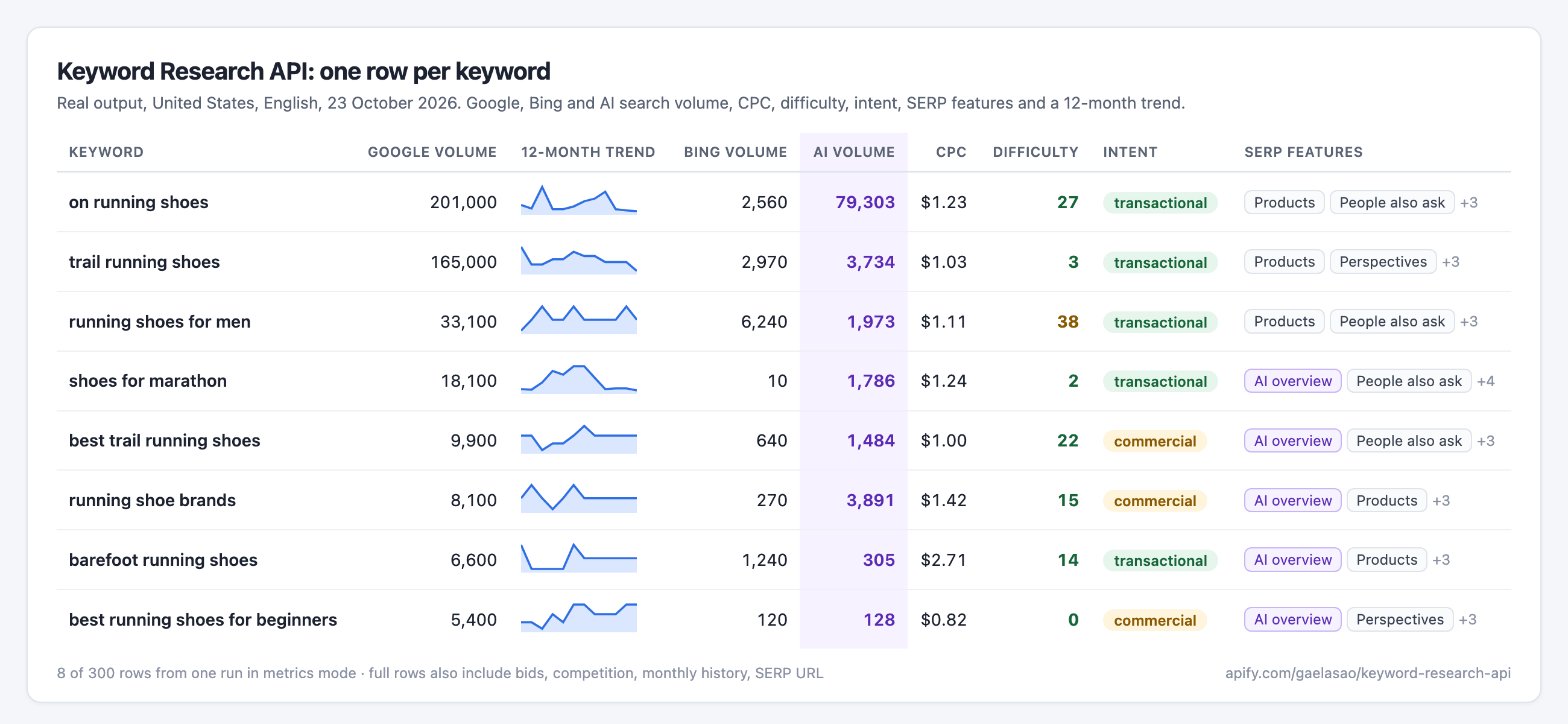Click CPC value $0.82
The height and width of the screenshot is (724, 1568).
[943, 619]
